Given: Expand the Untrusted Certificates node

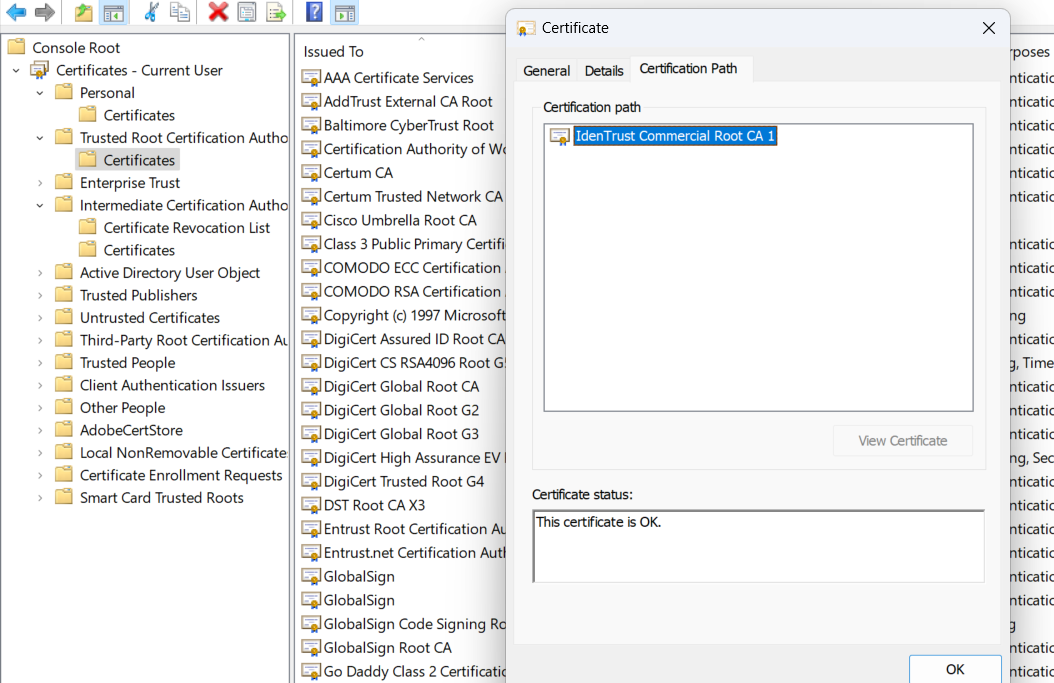Looking at the screenshot, I should [40, 318].
